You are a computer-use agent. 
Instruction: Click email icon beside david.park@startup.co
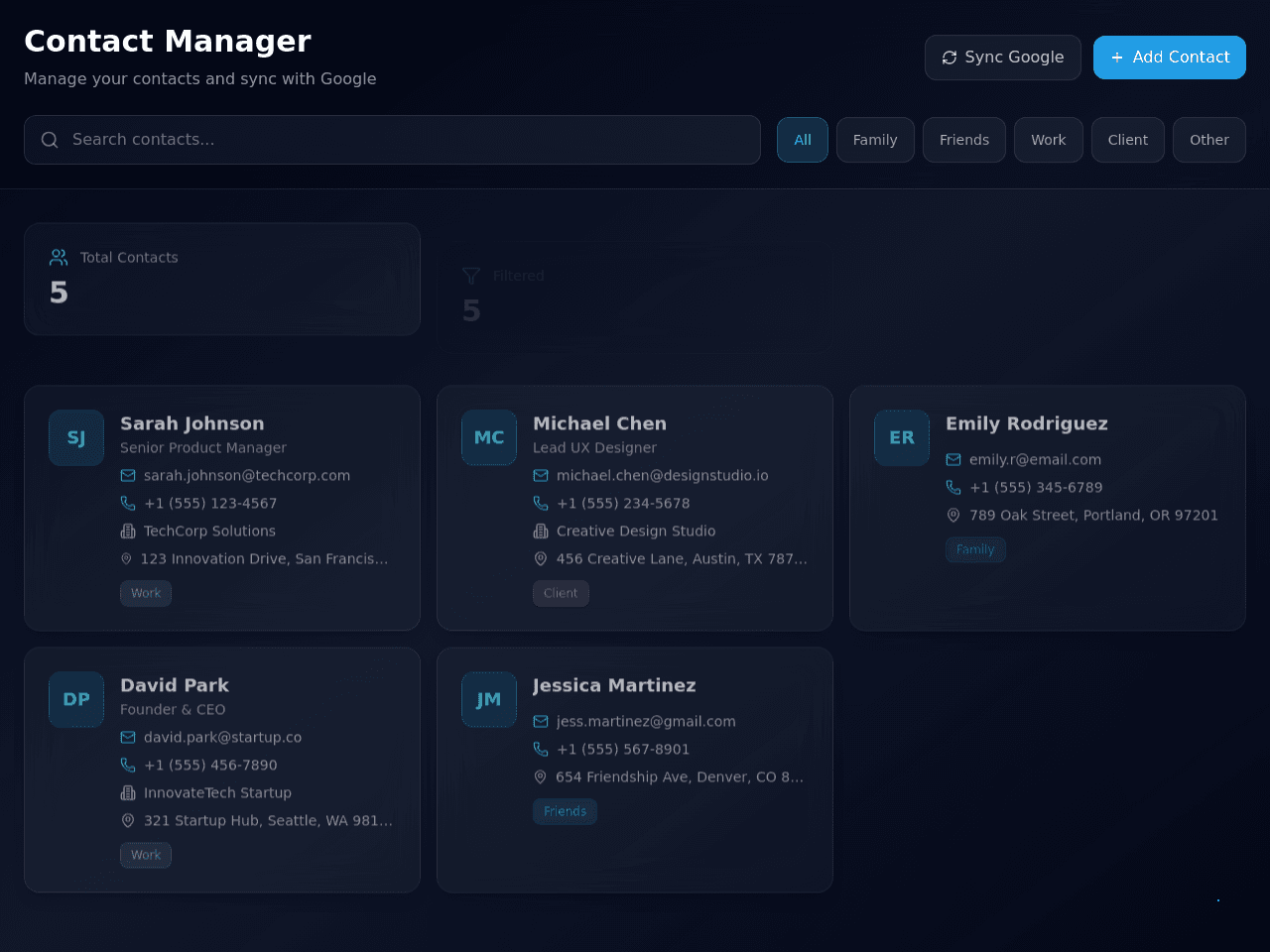click(128, 738)
